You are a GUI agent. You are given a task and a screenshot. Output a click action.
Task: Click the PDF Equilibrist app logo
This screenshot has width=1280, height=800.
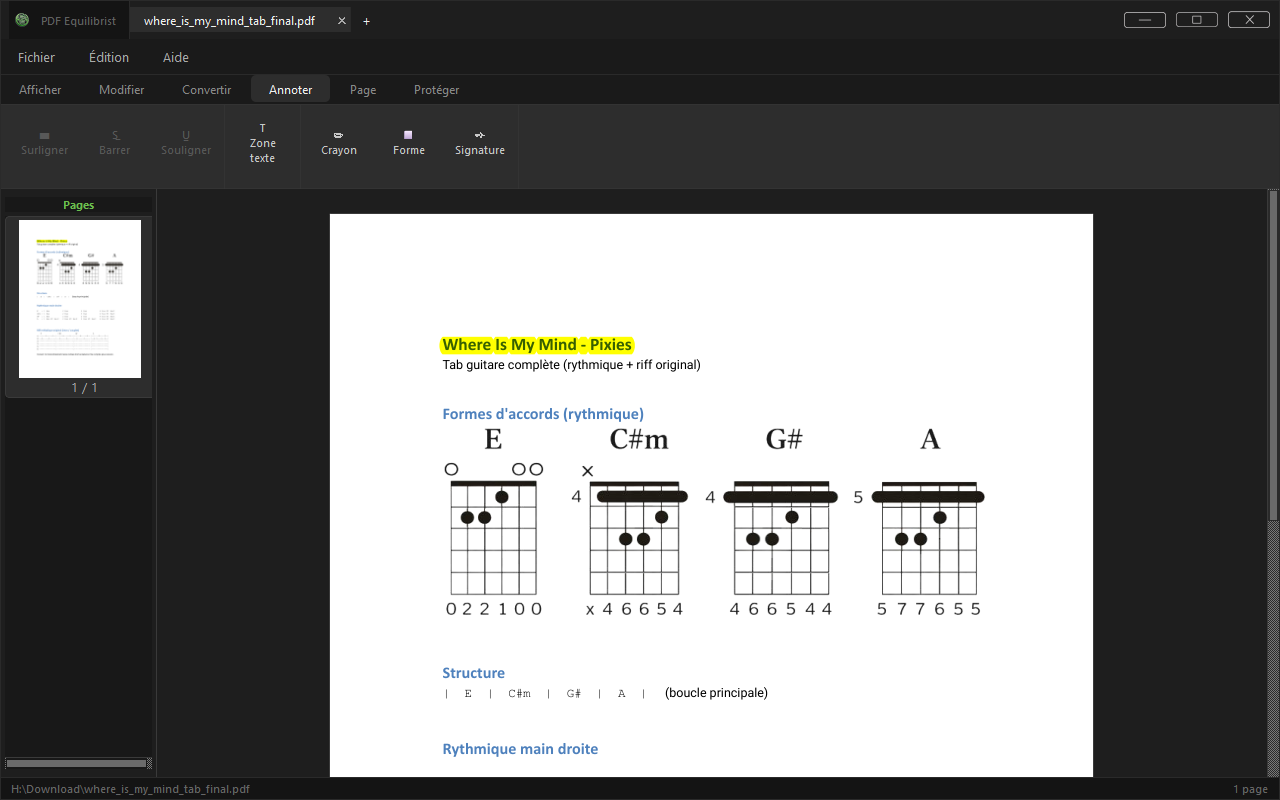point(22,20)
